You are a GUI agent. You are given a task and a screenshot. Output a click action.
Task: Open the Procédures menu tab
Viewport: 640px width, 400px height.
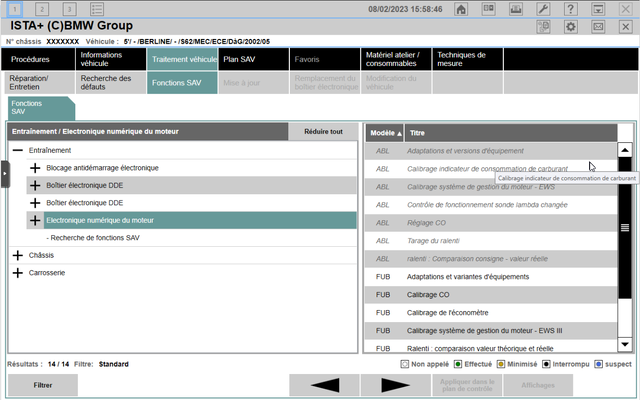[38, 59]
